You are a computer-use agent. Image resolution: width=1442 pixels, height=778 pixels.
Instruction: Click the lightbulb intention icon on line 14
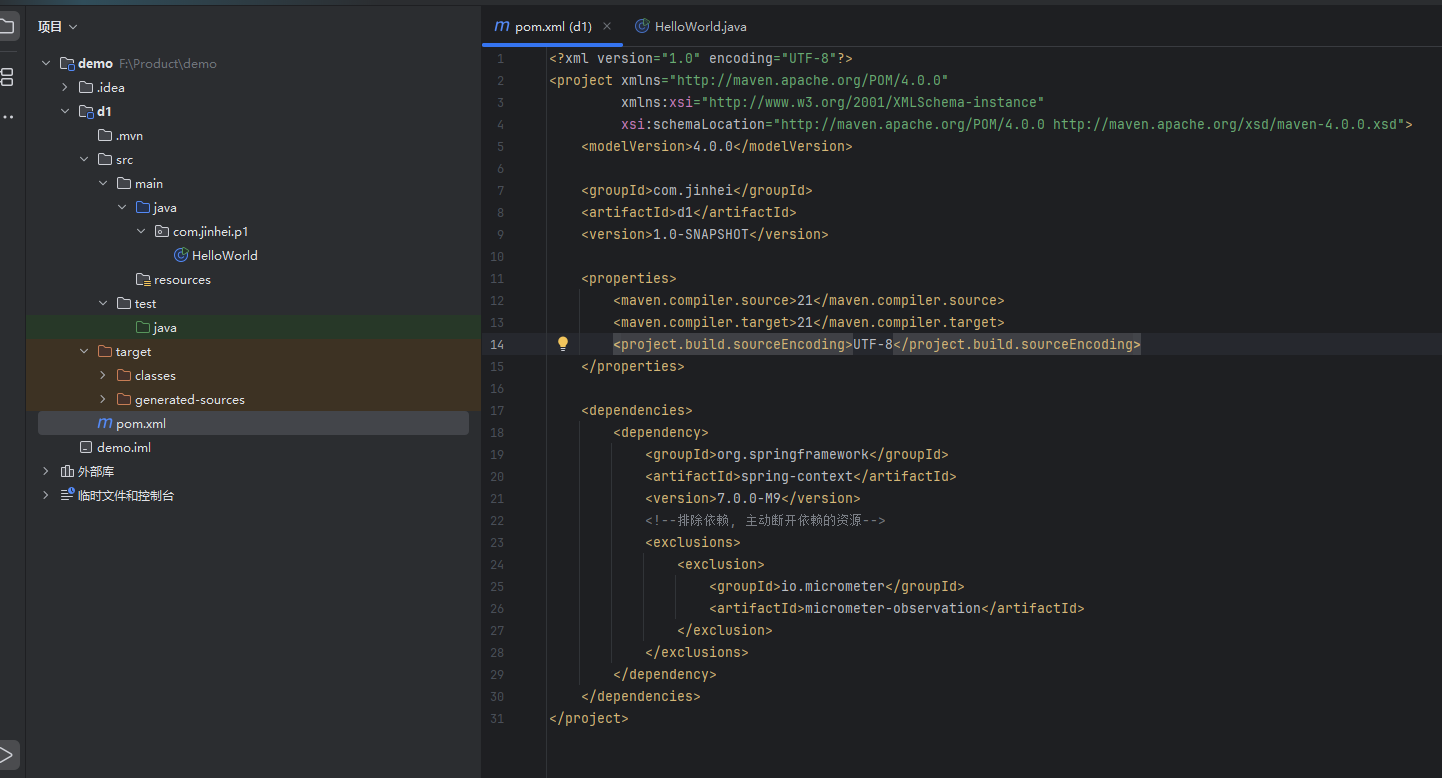(x=563, y=344)
